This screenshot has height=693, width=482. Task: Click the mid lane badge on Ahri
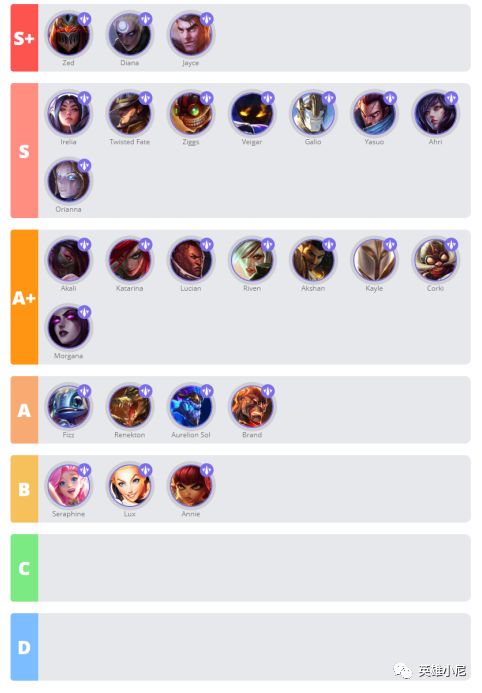451,98
